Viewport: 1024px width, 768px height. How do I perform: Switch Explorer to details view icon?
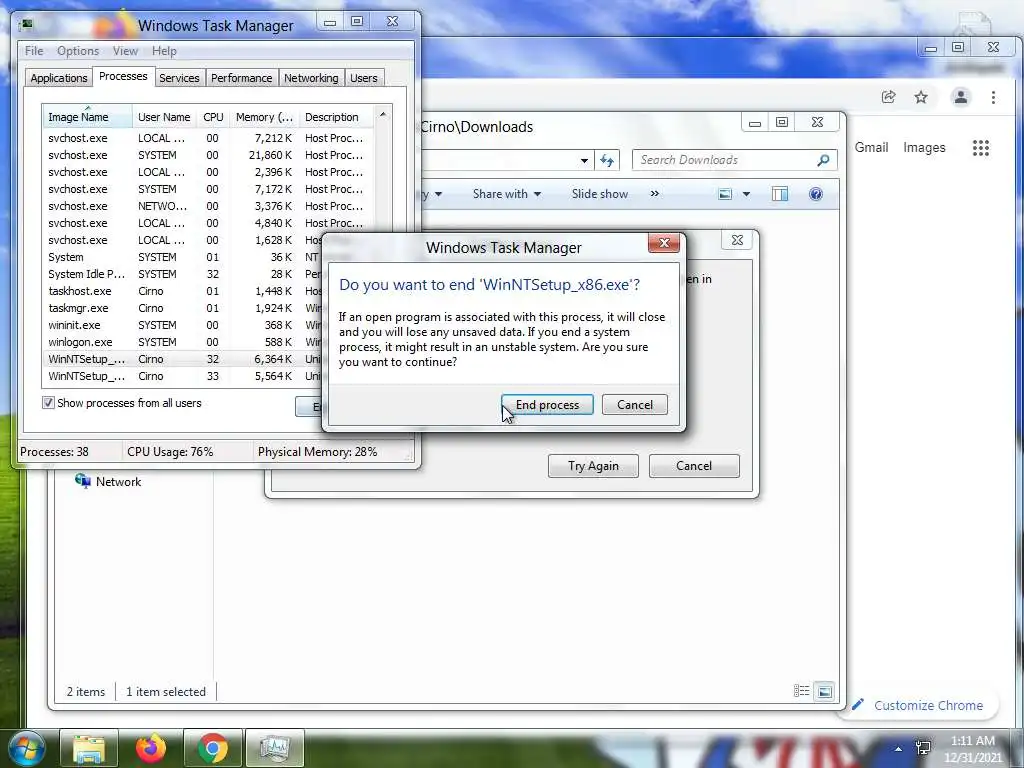coord(801,691)
